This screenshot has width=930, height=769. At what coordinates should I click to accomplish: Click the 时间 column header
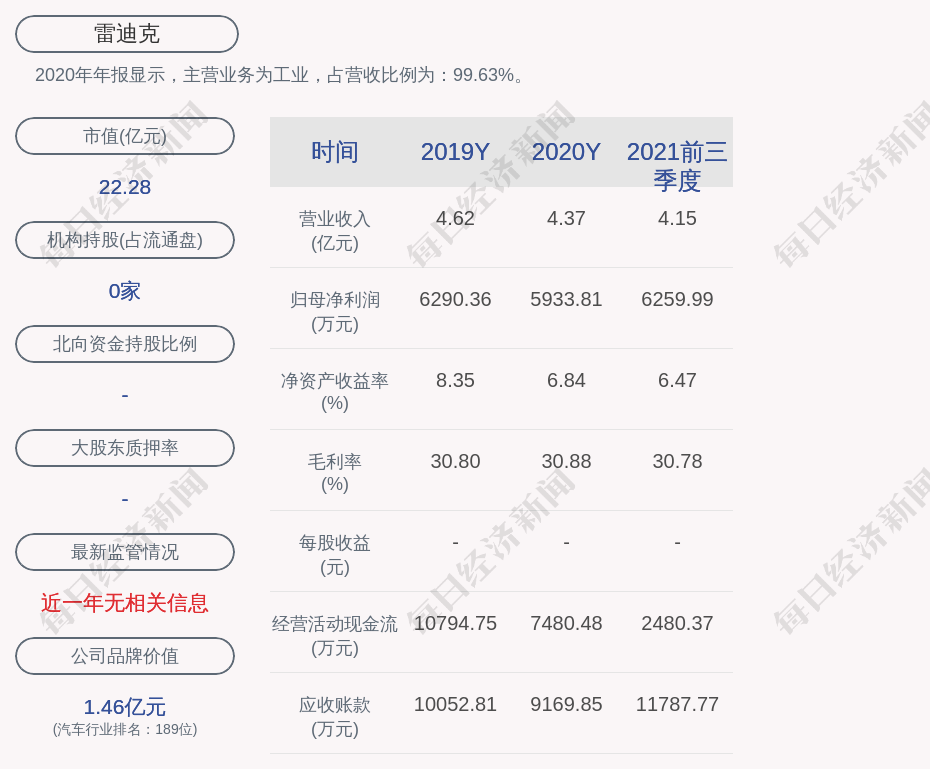[x=335, y=152]
